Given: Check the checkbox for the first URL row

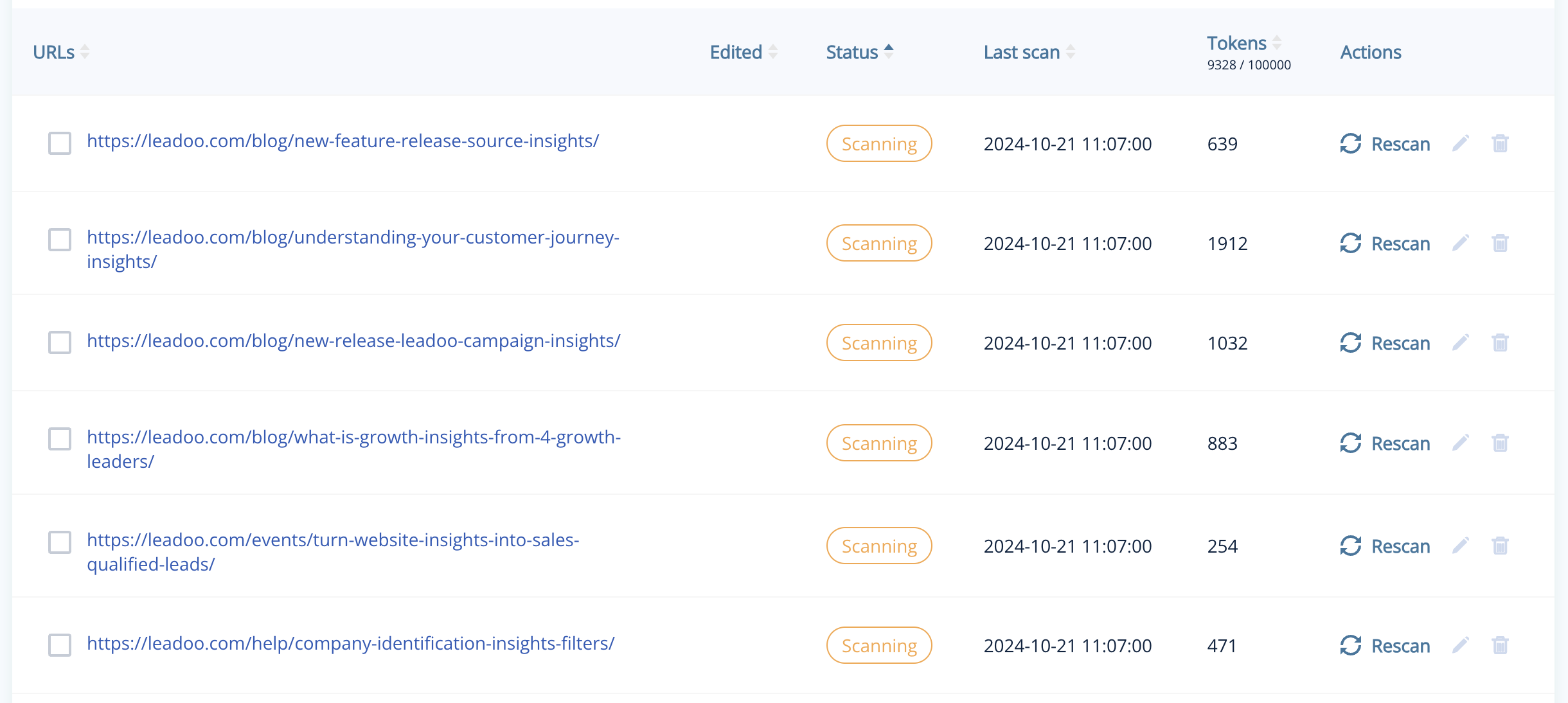Looking at the screenshot, I should [60, 143].
